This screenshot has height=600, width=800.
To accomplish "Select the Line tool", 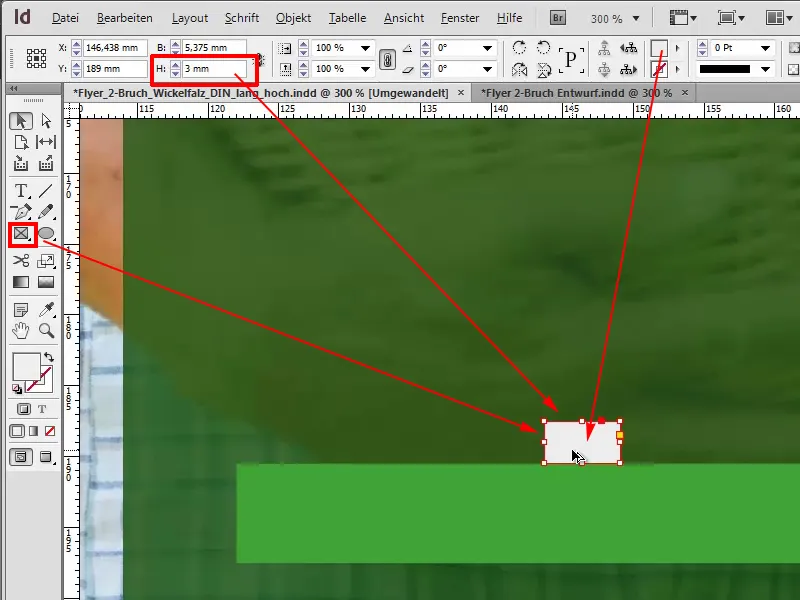I will (x=46, y=191).
